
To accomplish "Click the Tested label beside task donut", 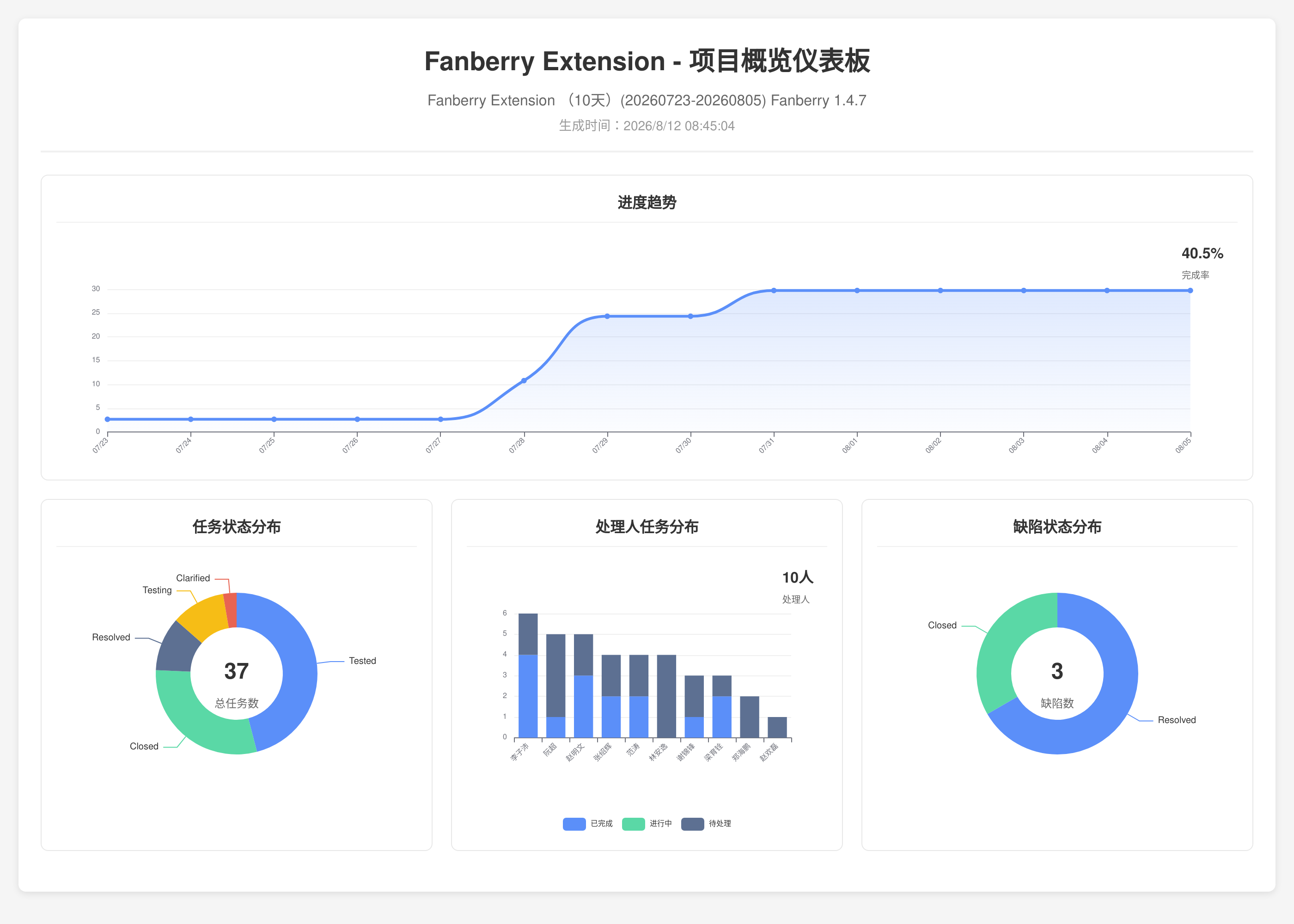I will tap(362, 661).
